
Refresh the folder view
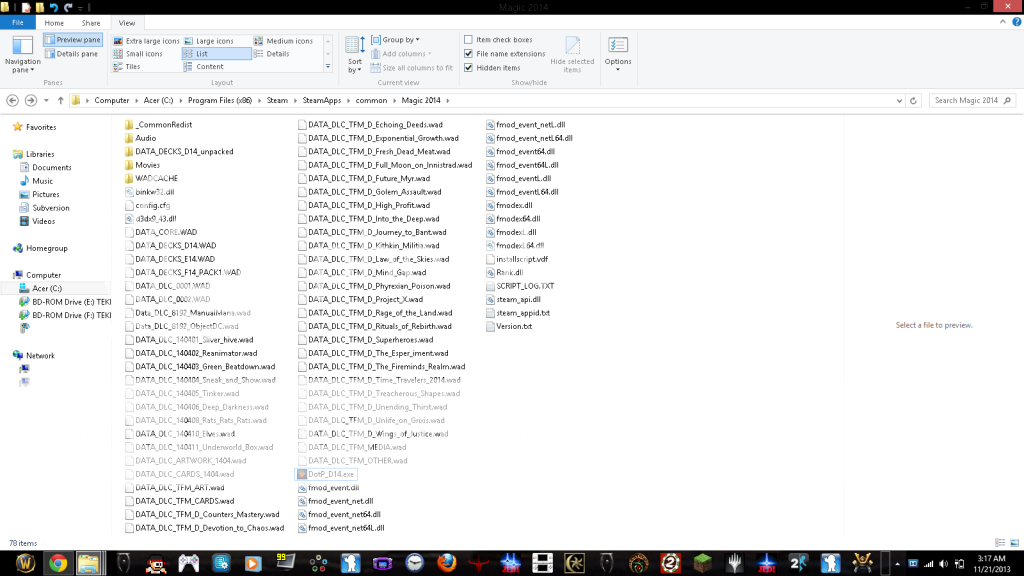(914, 101)
